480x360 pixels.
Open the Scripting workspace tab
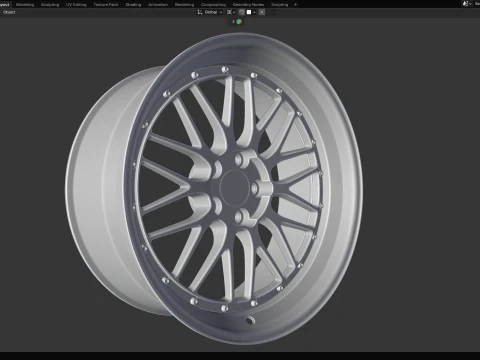point(279,5)
